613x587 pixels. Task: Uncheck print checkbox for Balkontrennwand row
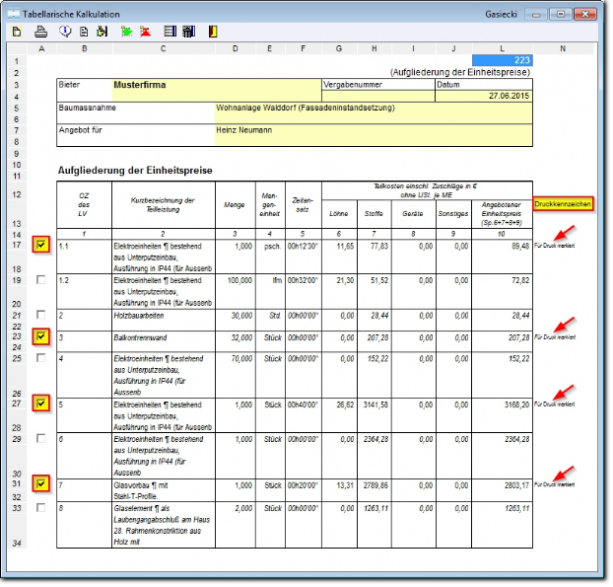(x=41, y=337)
